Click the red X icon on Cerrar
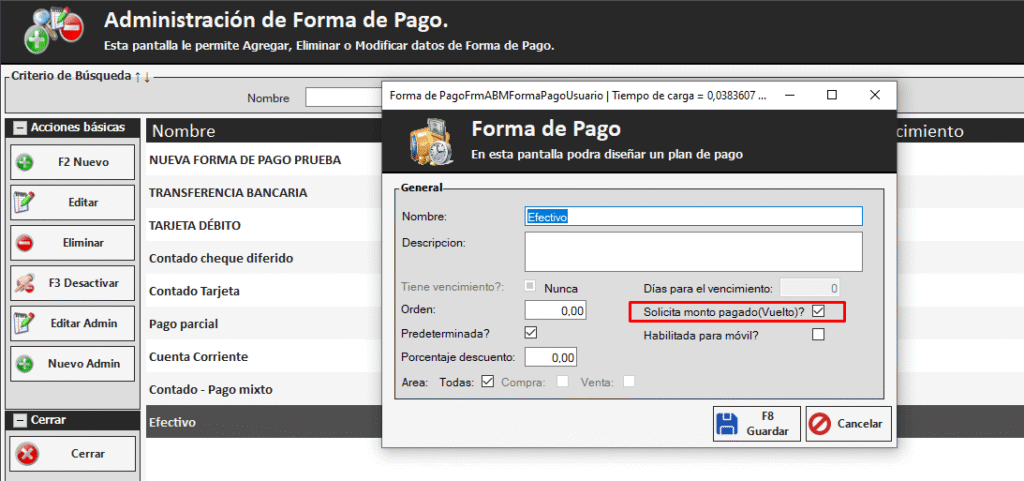 click(28, 454)
